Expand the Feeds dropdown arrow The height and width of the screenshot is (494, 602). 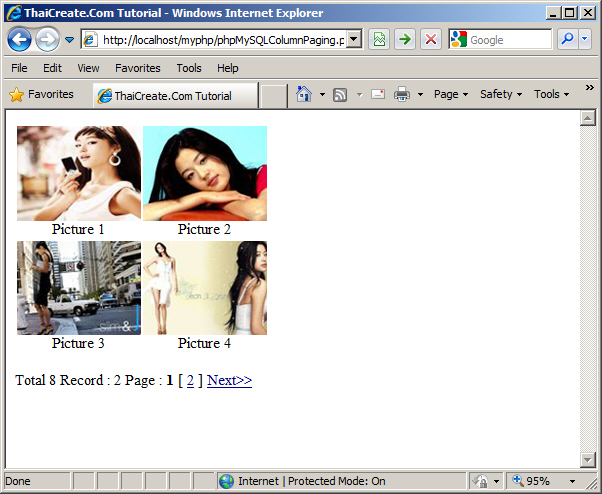(x=359, y=94)
